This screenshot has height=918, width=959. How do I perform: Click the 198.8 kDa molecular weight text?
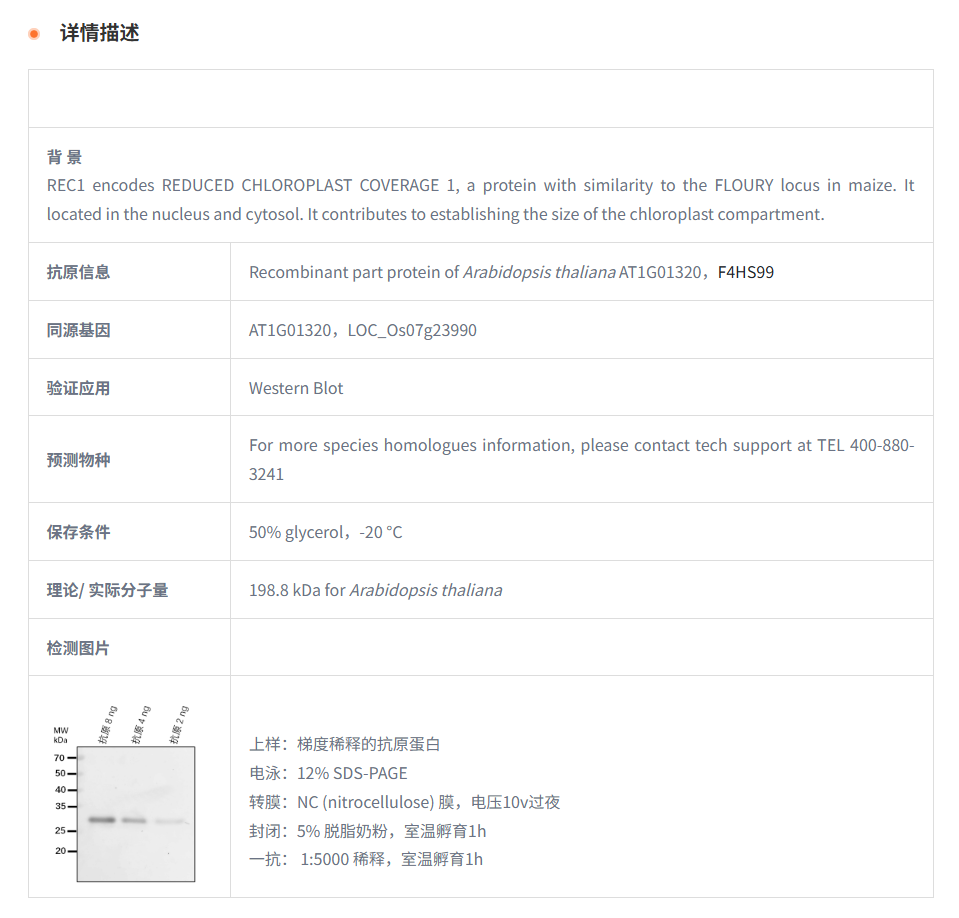click(x=376, y=590)
